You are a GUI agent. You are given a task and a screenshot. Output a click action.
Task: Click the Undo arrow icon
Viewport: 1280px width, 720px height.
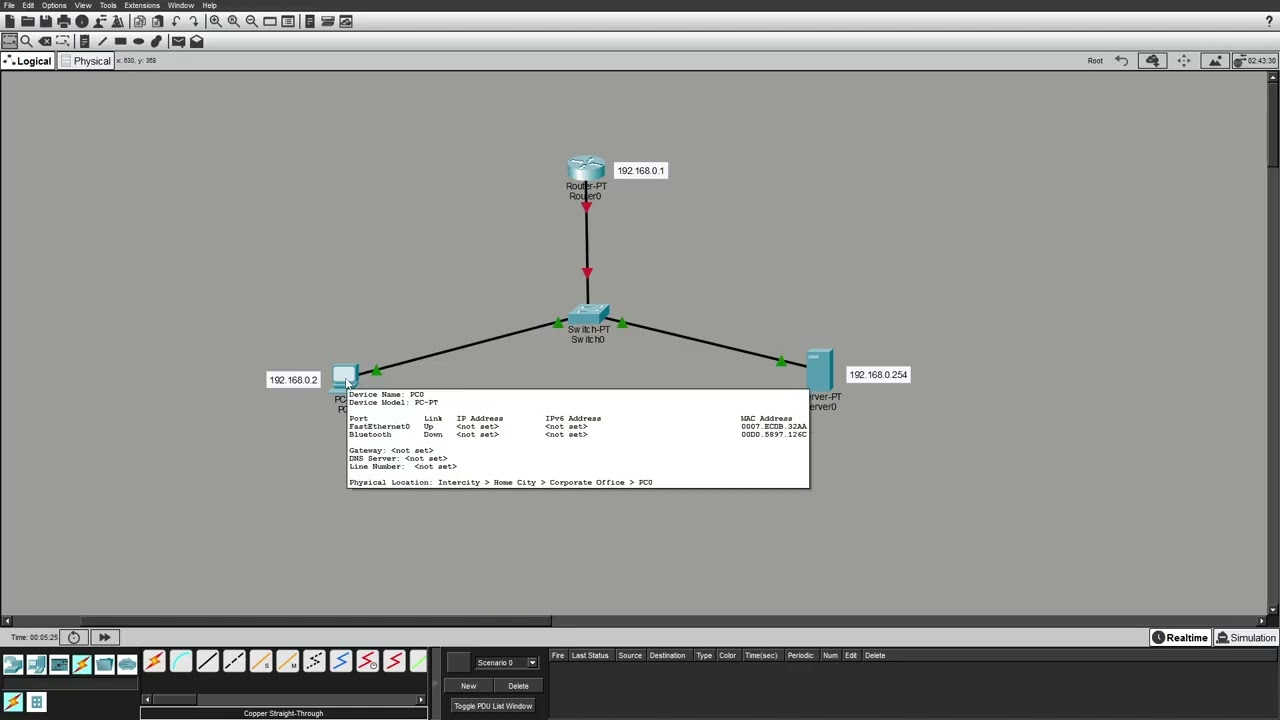(x=176, y=21)
